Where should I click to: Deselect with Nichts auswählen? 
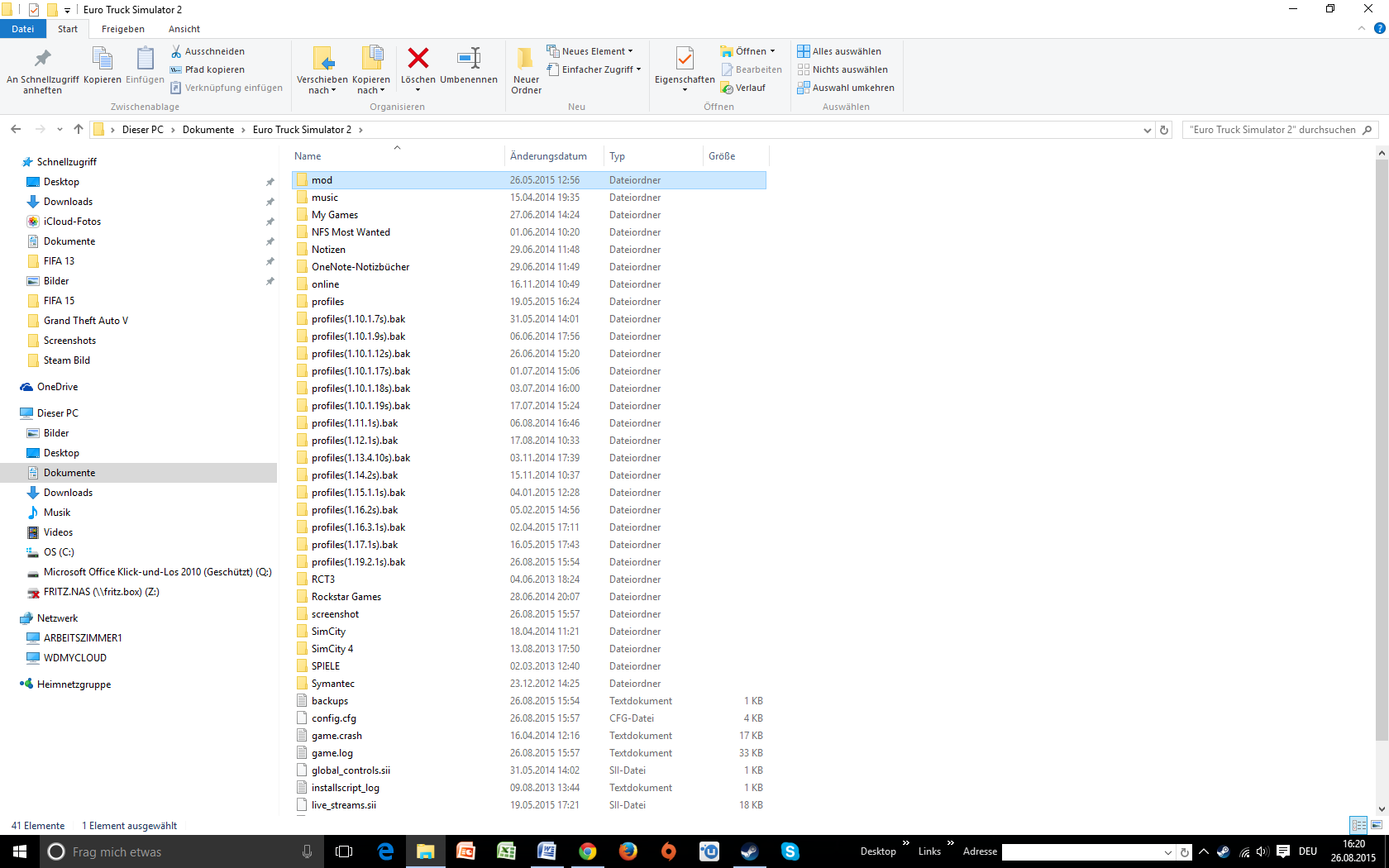[842, 69]
